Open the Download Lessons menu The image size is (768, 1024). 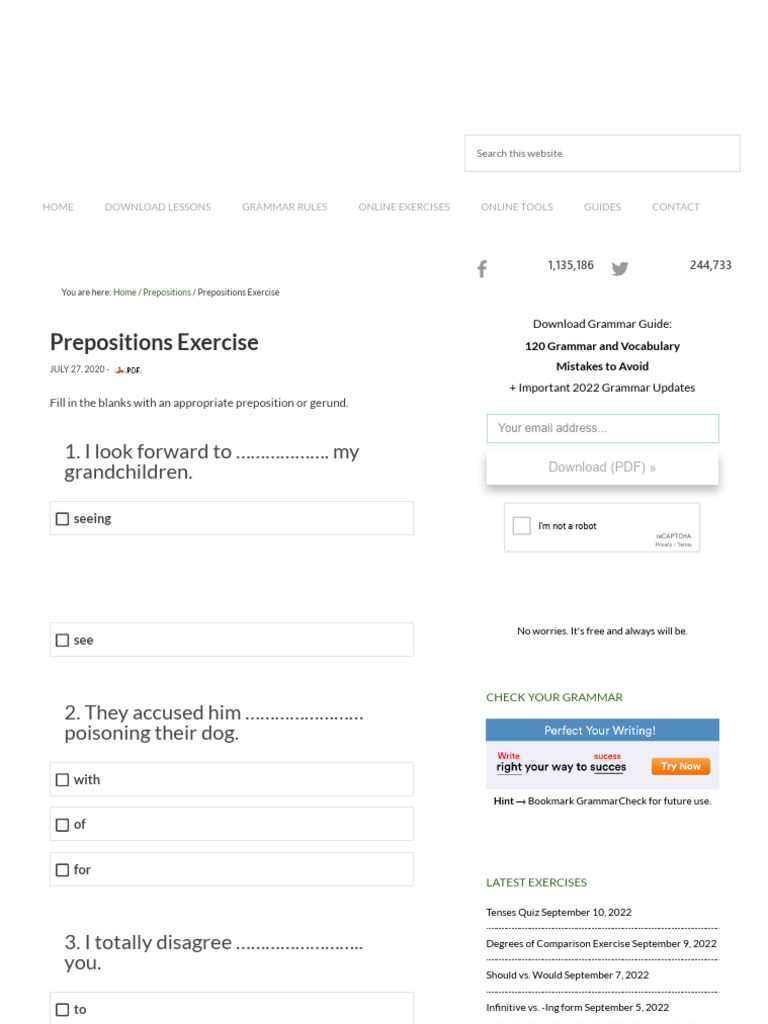coord(158,207)
